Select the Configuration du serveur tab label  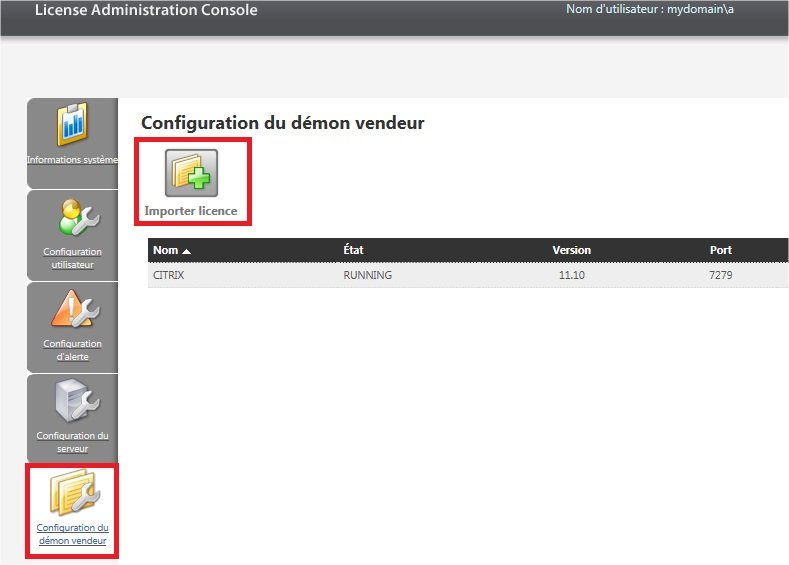click(x=72, y=442)
